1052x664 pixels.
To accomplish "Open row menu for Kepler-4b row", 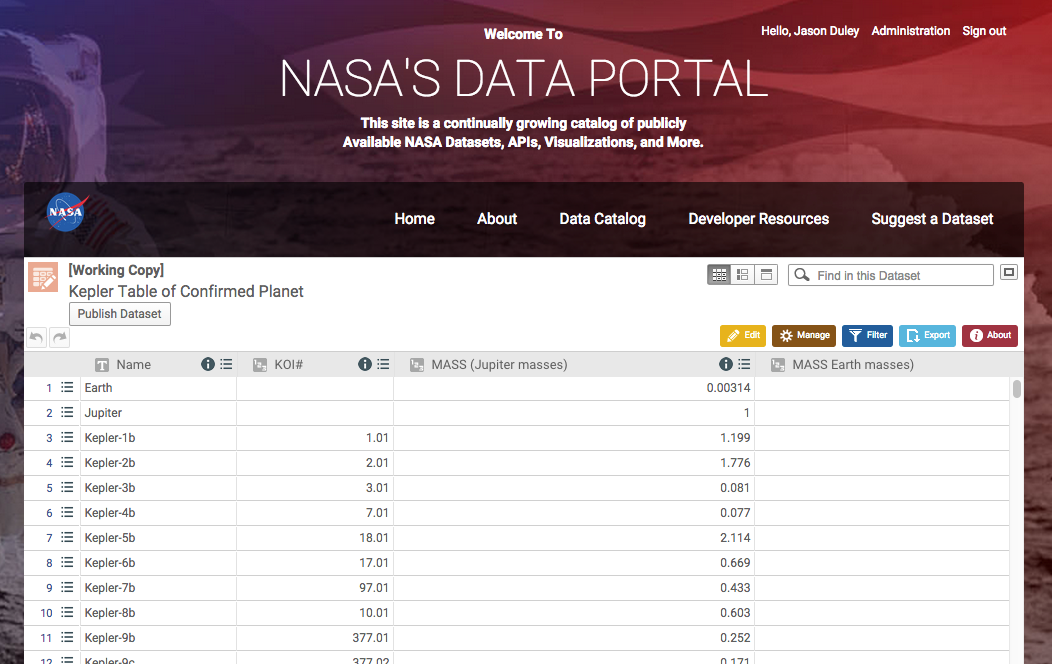I will coord(67,512).
